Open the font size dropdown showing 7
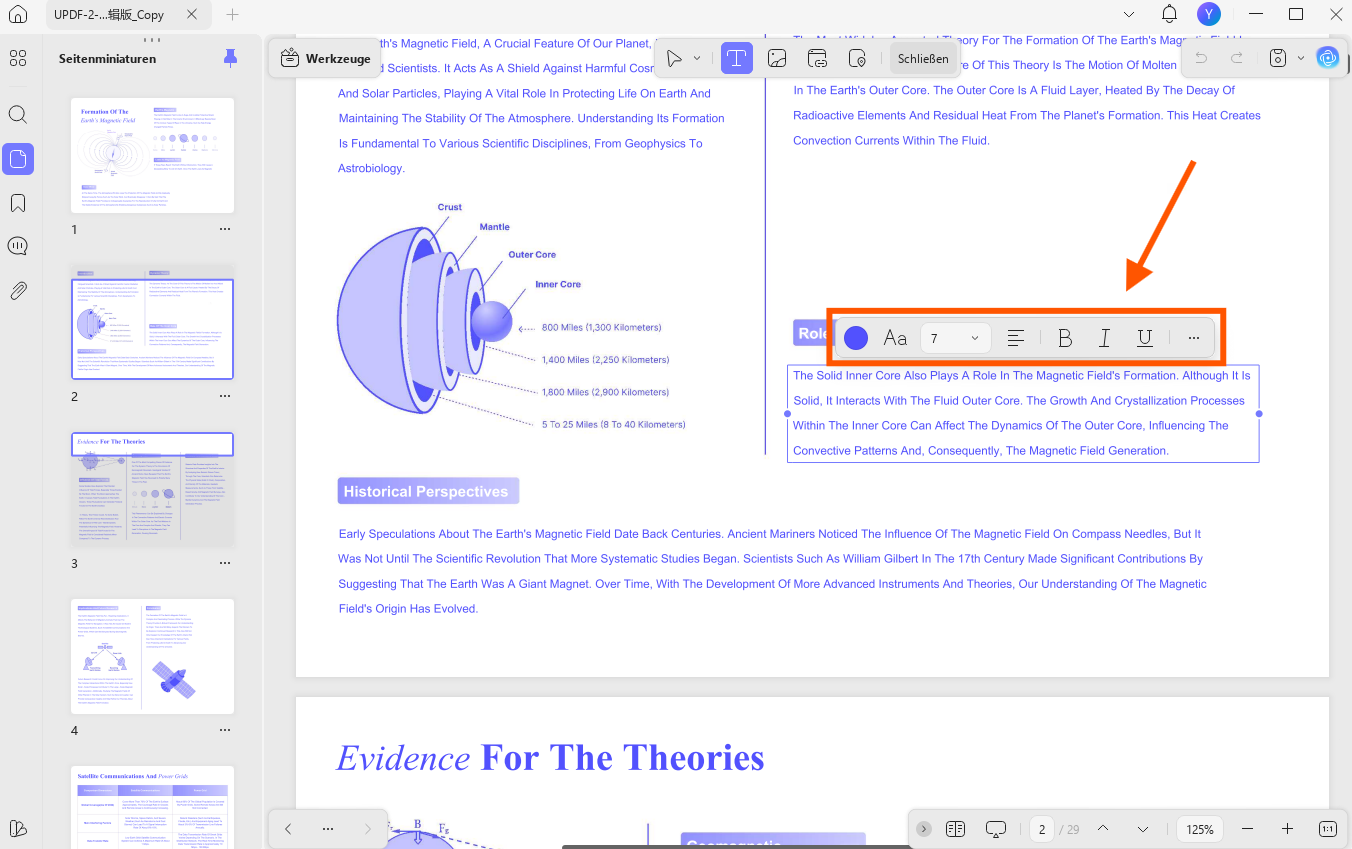Image resolution: width=1352 pixels, height=849 pixels. (955, 338)
